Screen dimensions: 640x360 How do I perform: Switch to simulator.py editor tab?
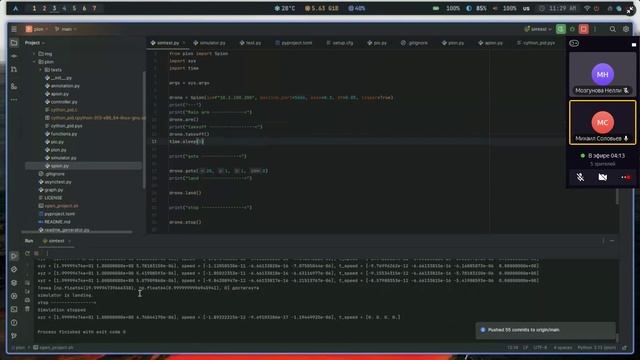[x=209, y=43]
